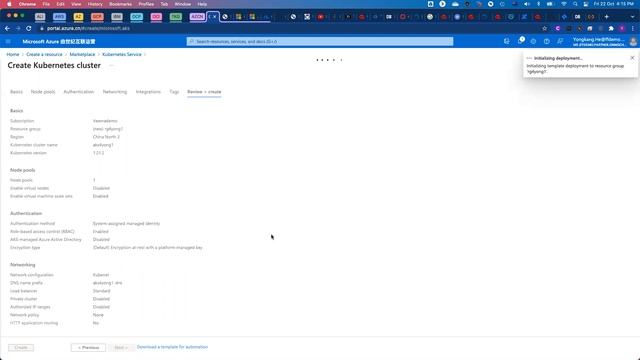Screen dimensions: 640x360
Task: Click the Microsoft Azure portal logo text
Action: click(x=59, y=42)
